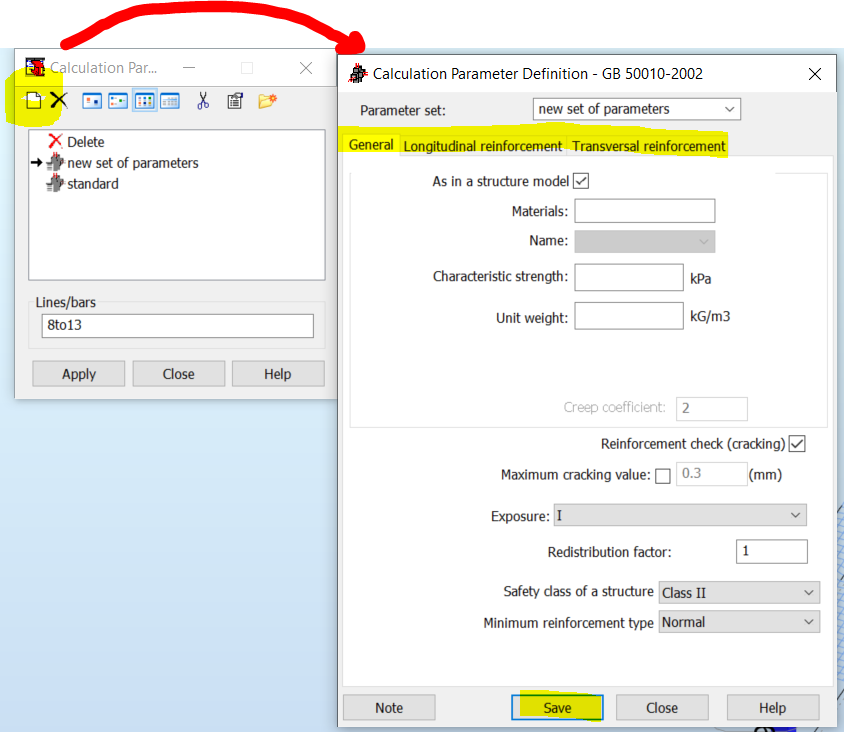Select the details view toolbar icon
The height and width of the screenshot is (732, 844).
169,101
